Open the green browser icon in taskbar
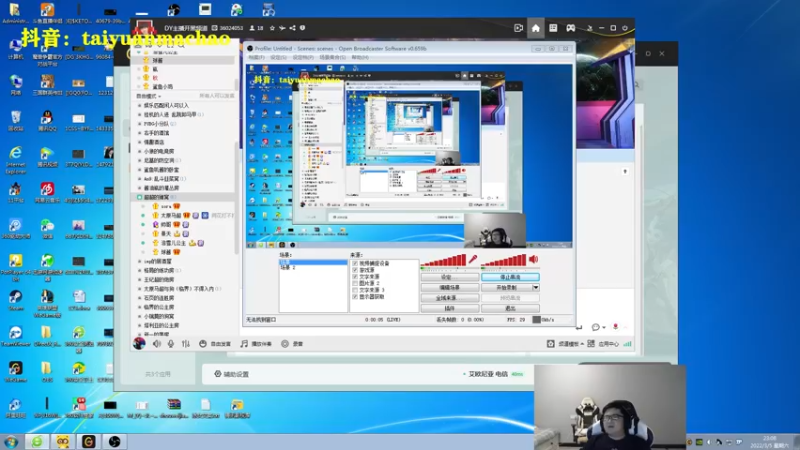Screen dimensions: 800x450 point(37,441)
